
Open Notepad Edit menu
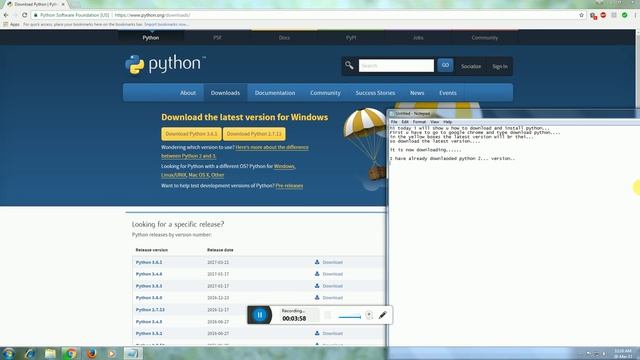(405, 122)
